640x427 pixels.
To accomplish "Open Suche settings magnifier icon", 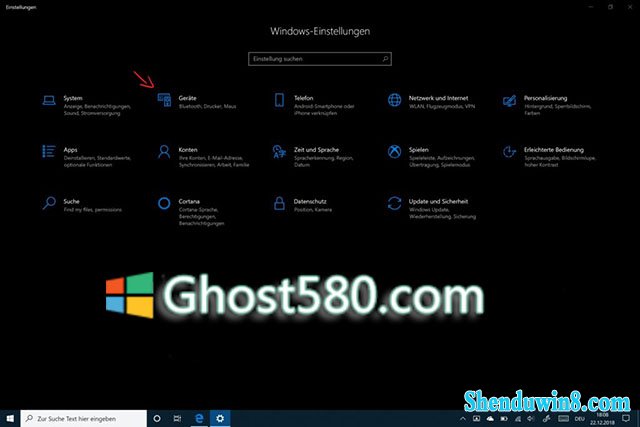I will [49, 203].
